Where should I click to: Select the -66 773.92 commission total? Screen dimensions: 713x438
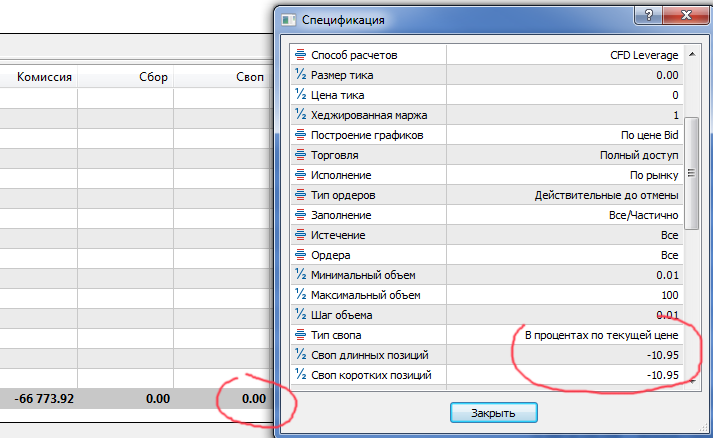click(44, 399)
